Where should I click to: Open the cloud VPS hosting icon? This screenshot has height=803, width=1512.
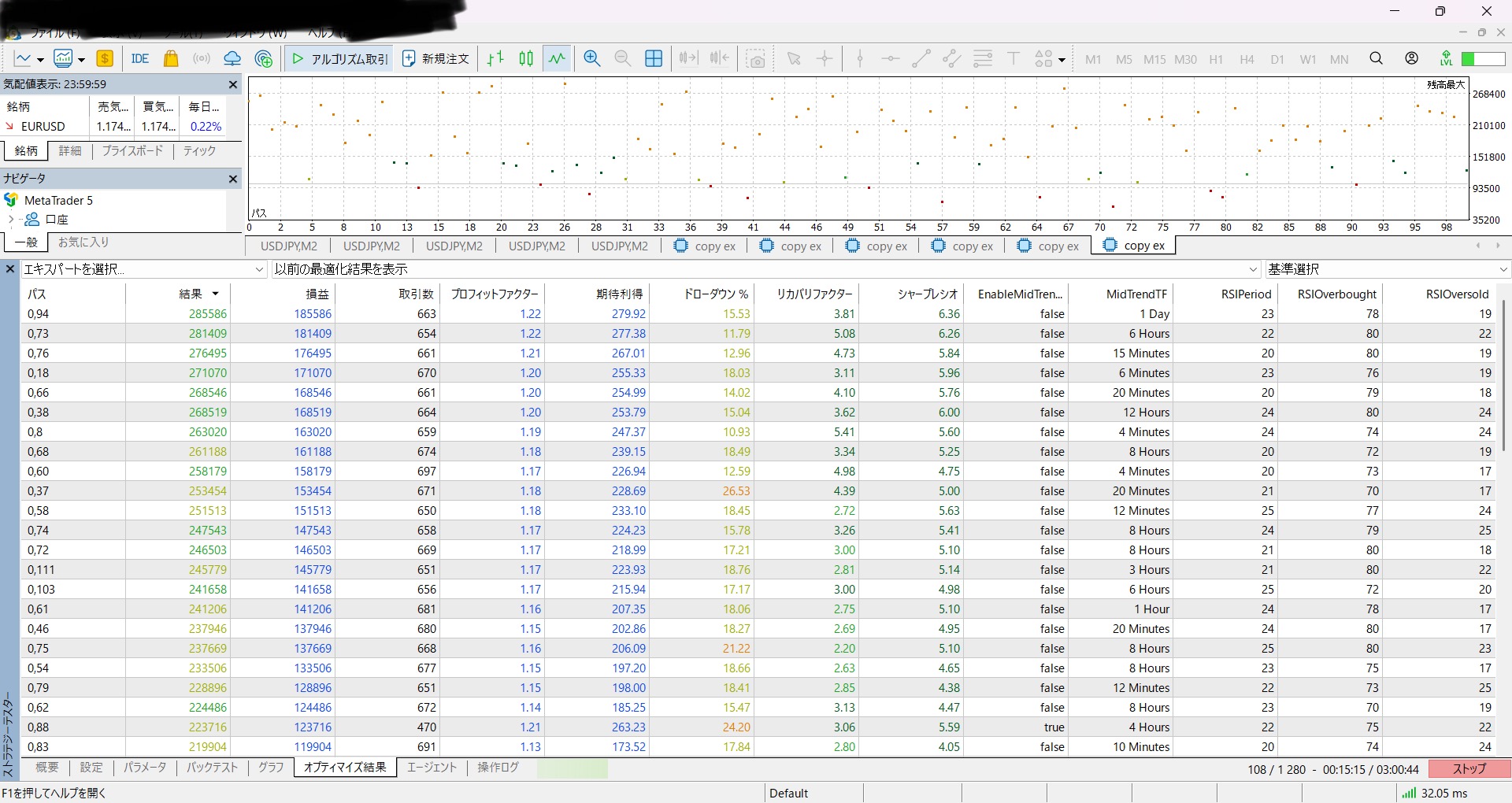(232, 58)
